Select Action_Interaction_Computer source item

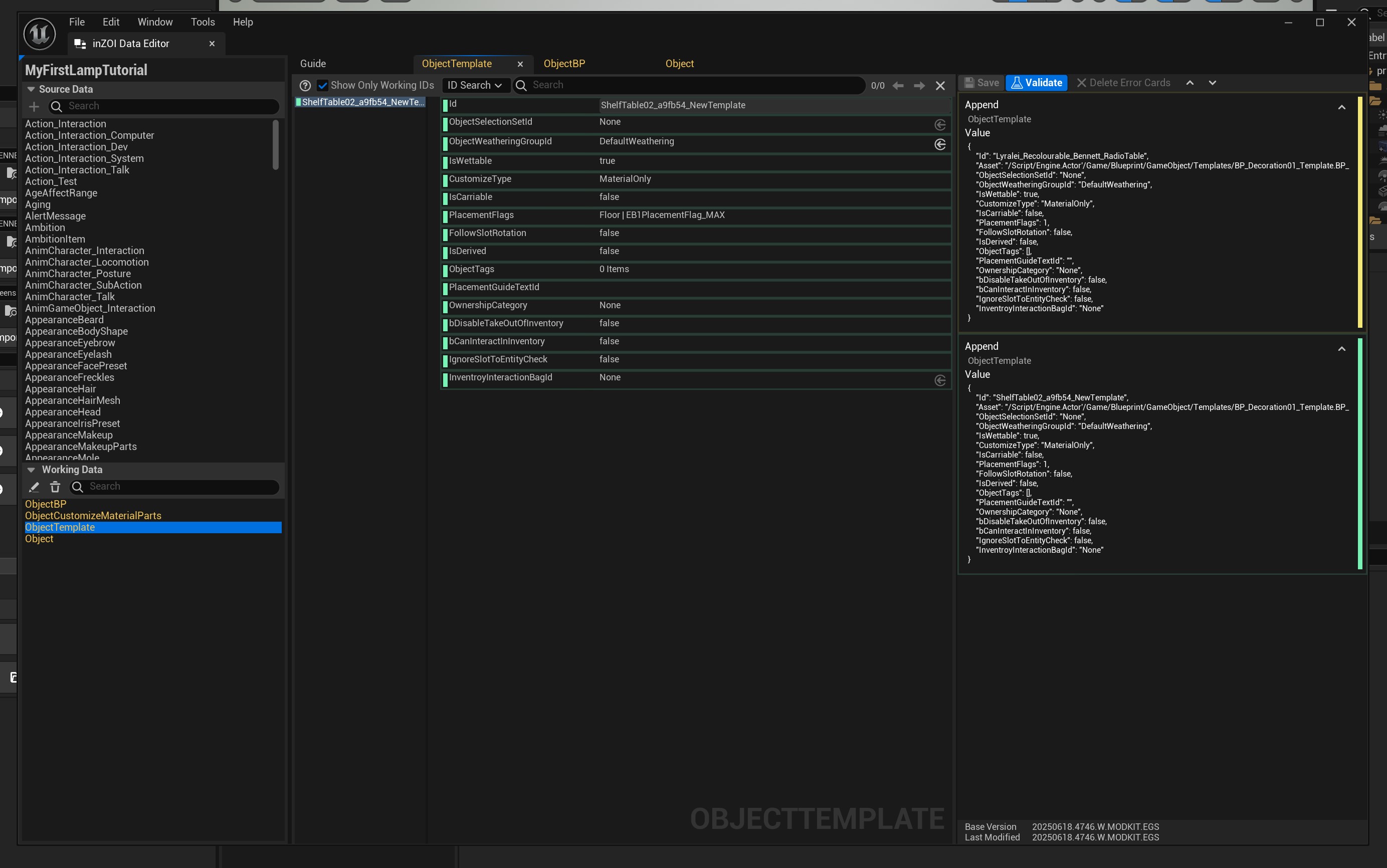[90, 135]
